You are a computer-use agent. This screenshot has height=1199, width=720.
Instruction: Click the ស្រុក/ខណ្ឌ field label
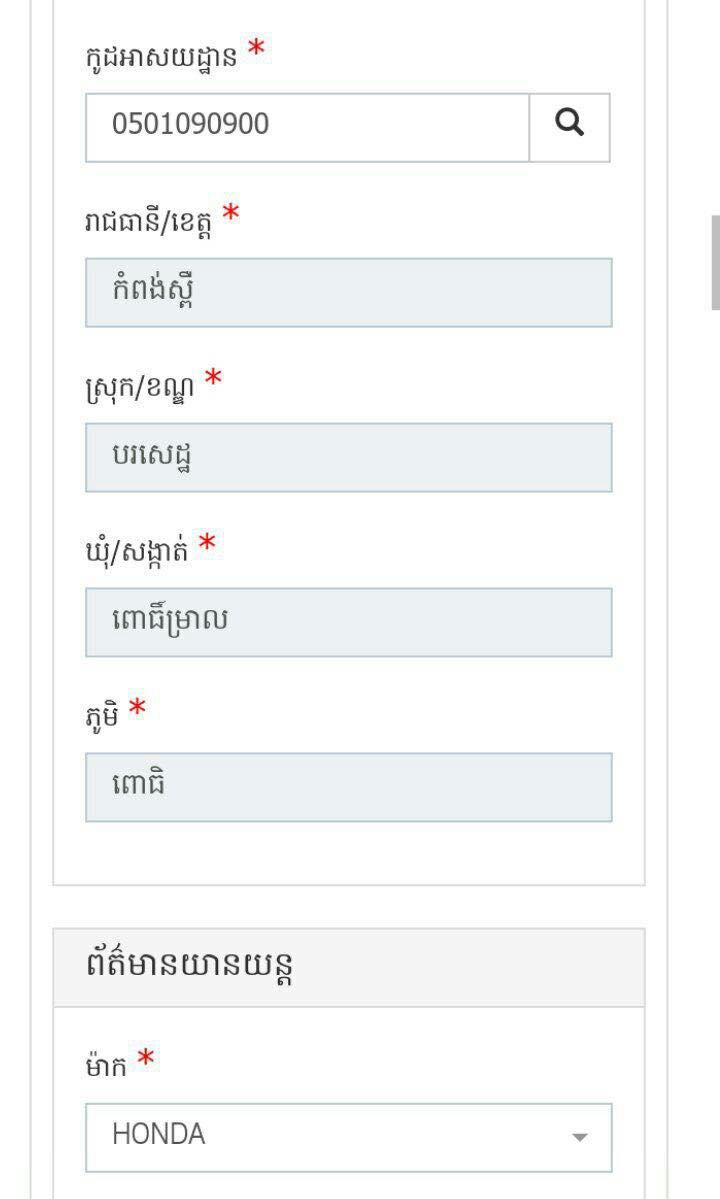pyautogui.click(x=139, y=385)
